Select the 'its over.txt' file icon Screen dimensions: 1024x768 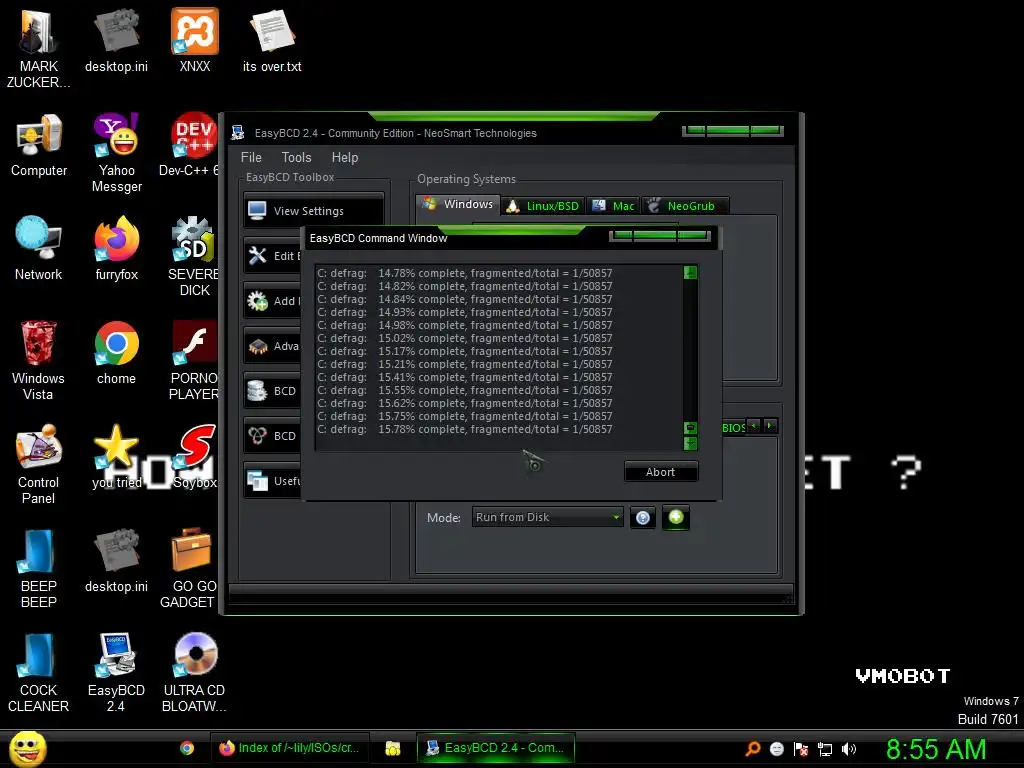[x=272, y=41]
